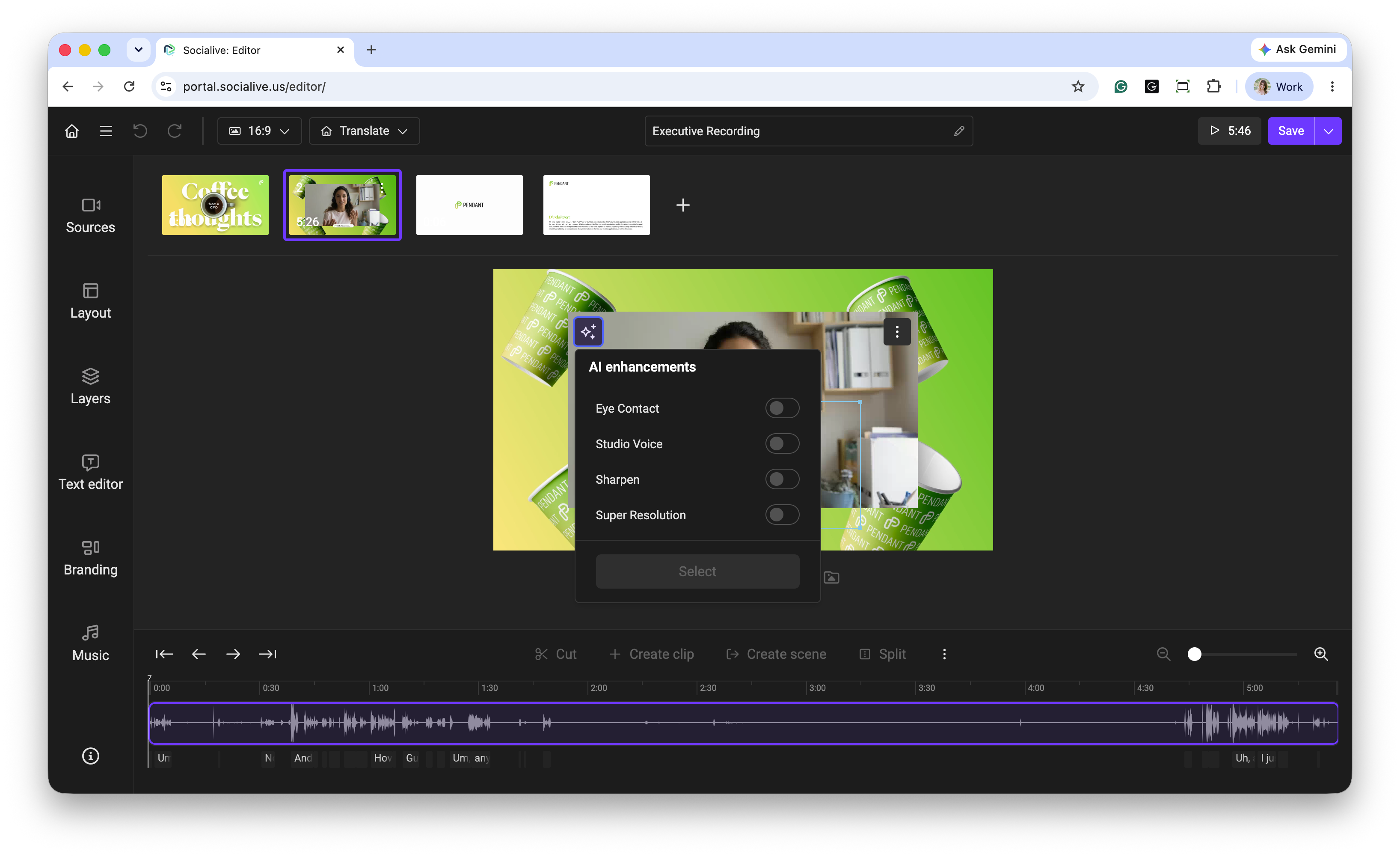Open the video clip three-dot options
The image size is (1400, 857).
tap(897, 332)
